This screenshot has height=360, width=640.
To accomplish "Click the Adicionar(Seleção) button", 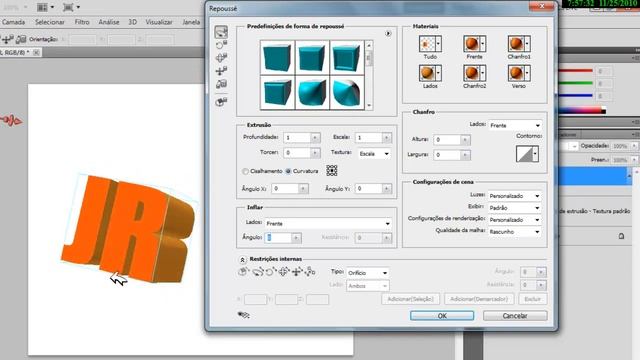I will click(x=411, y=299).
